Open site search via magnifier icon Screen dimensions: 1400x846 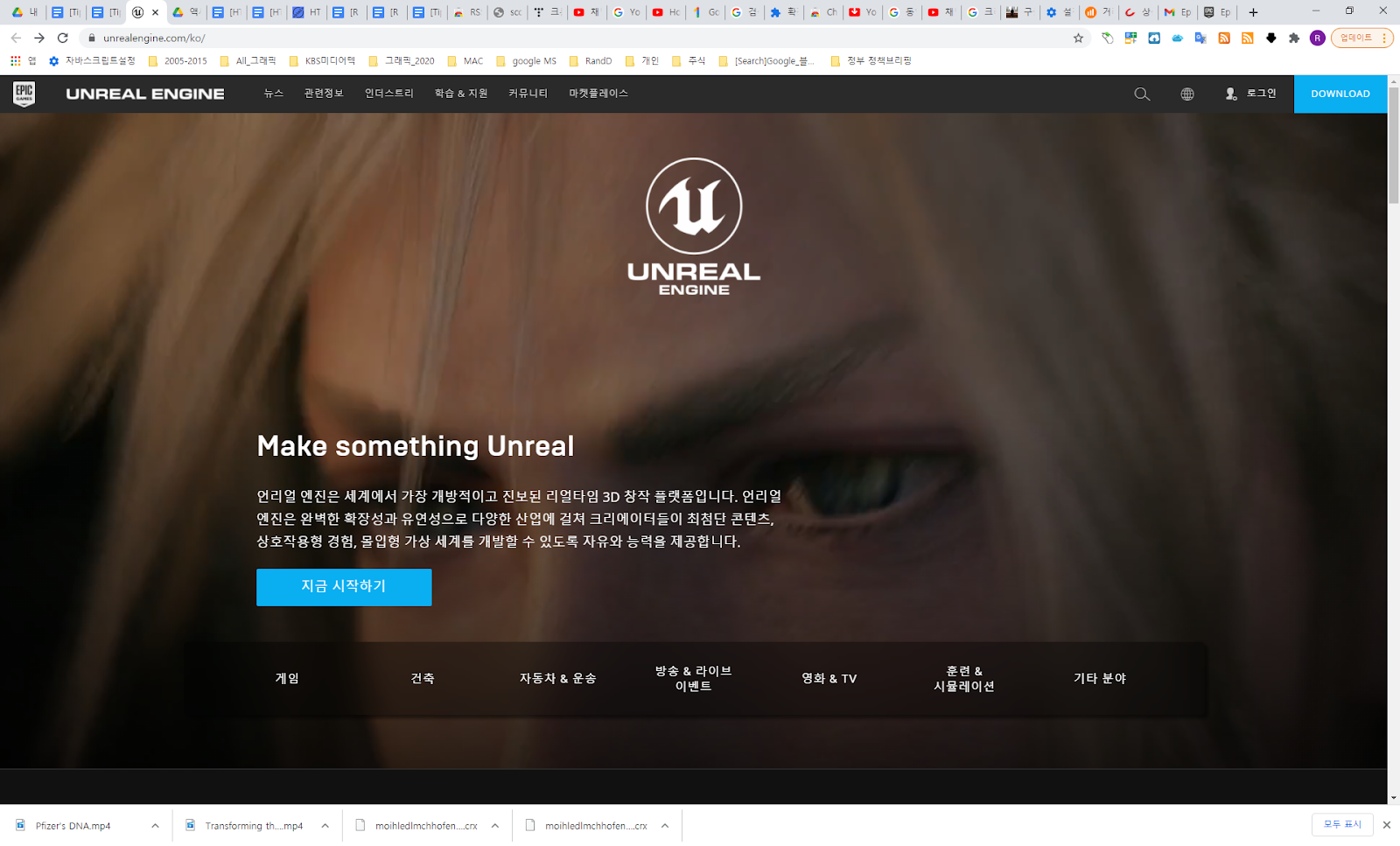(1142, 94)
